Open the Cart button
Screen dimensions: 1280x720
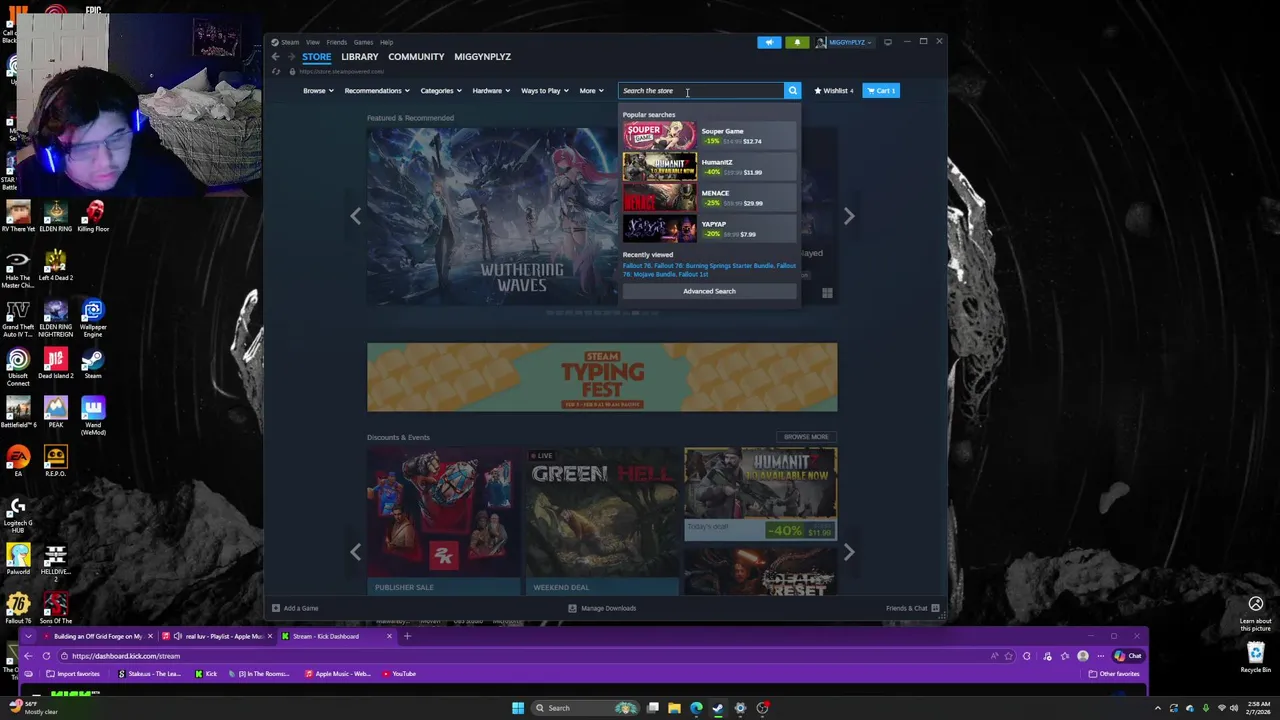[x=881, y=91]
